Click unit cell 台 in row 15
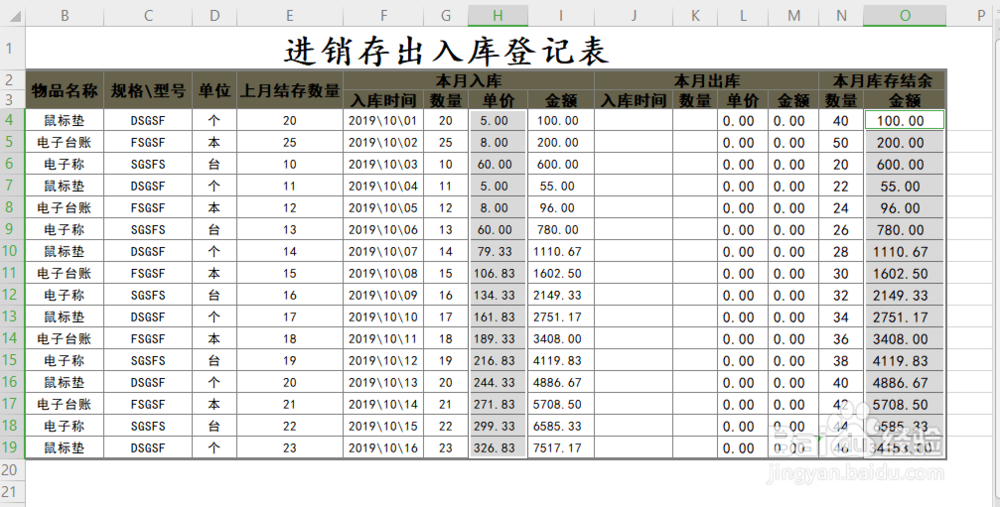Viewport: 1000px width, 507px height. (214, 360)
